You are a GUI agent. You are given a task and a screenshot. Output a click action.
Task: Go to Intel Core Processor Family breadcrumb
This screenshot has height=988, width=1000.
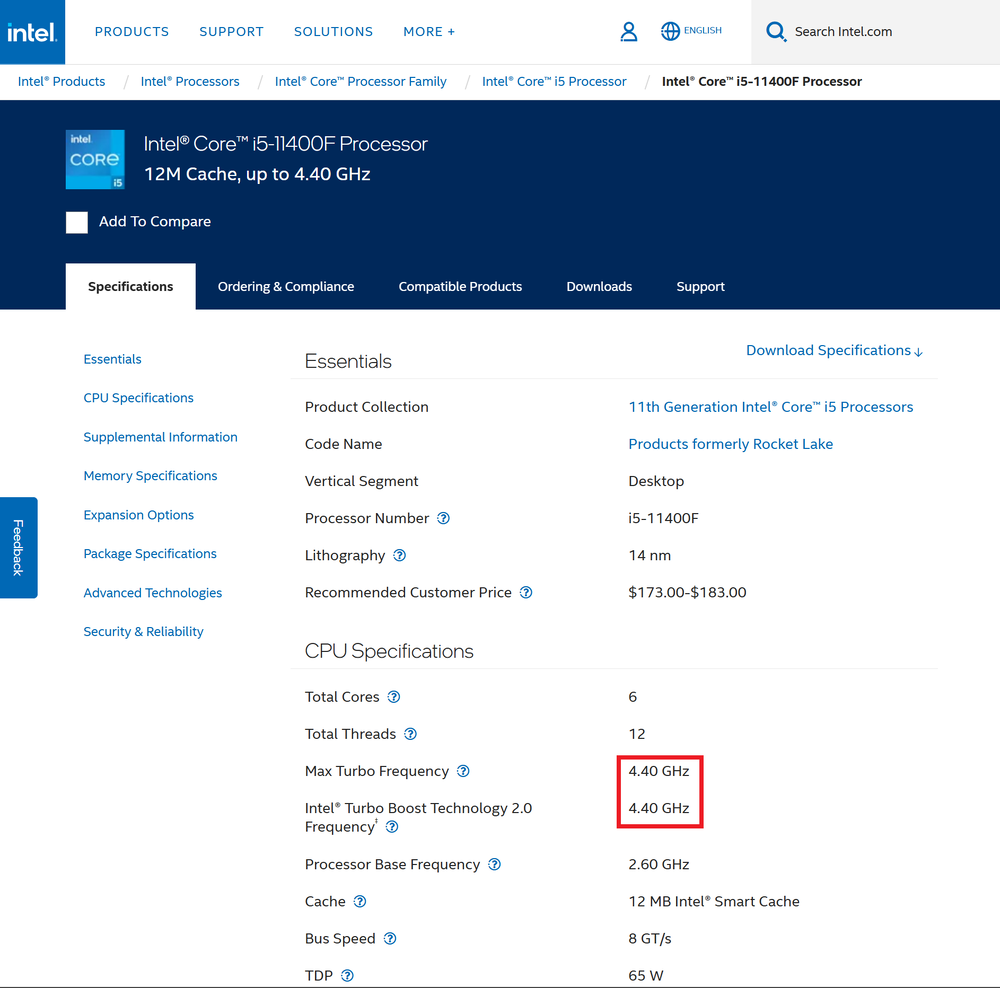click(x=360, y=82)
